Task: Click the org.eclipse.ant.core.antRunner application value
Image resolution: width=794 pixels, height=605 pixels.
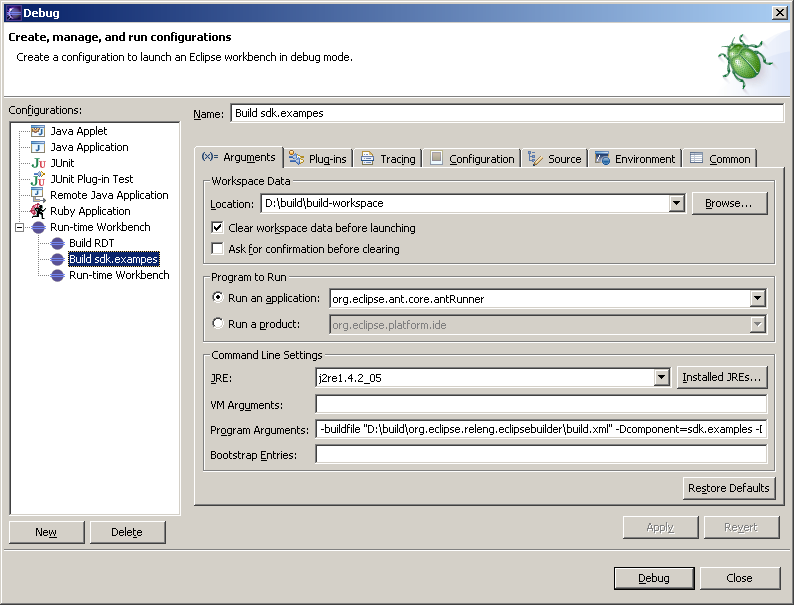Action: (x=408, y=299)
